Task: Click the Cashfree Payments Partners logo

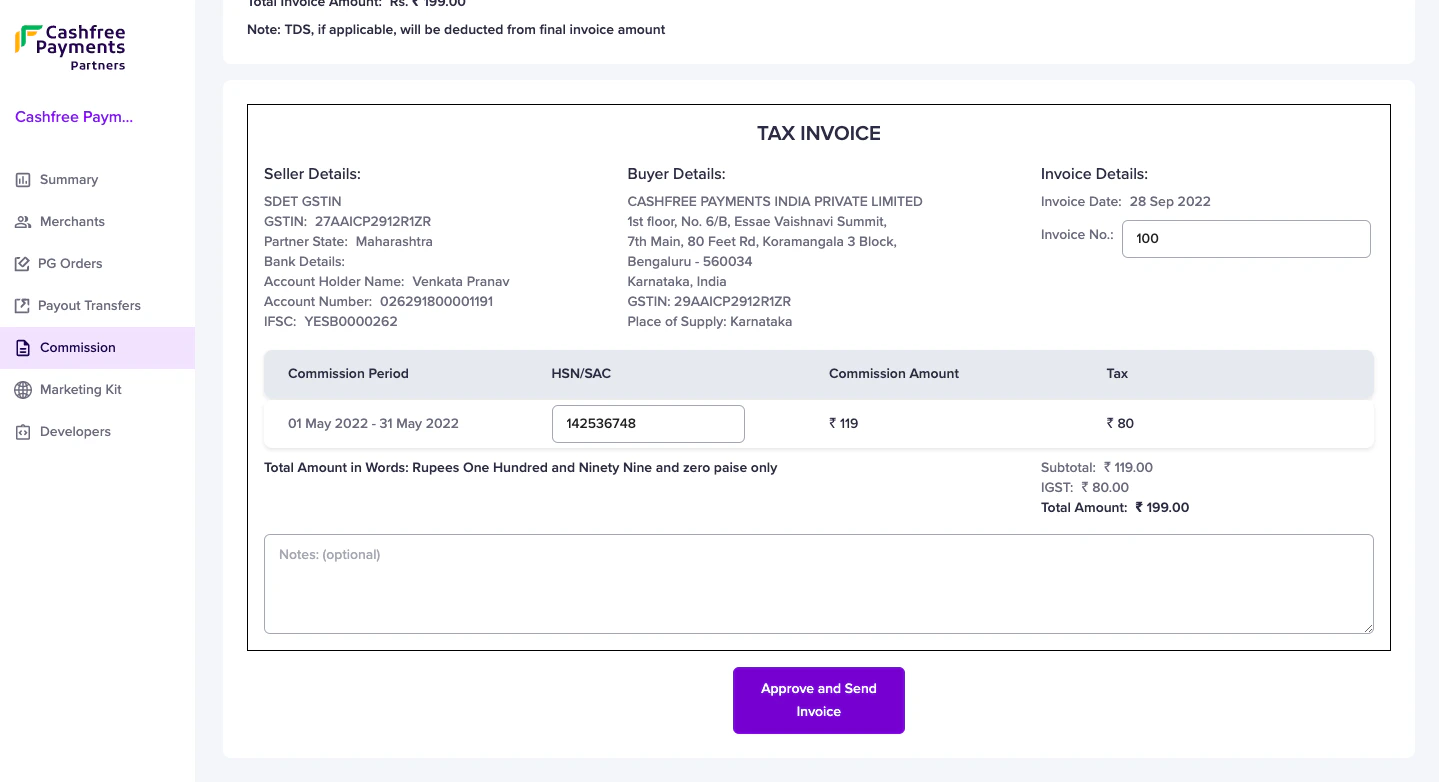Action: (70, 48)
